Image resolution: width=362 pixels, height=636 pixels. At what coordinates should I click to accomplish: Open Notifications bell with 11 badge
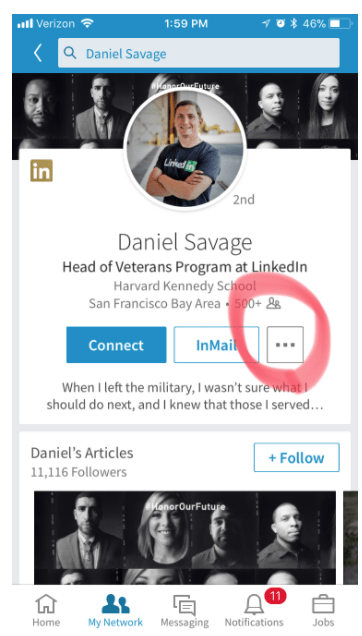(x=254, y=610)
